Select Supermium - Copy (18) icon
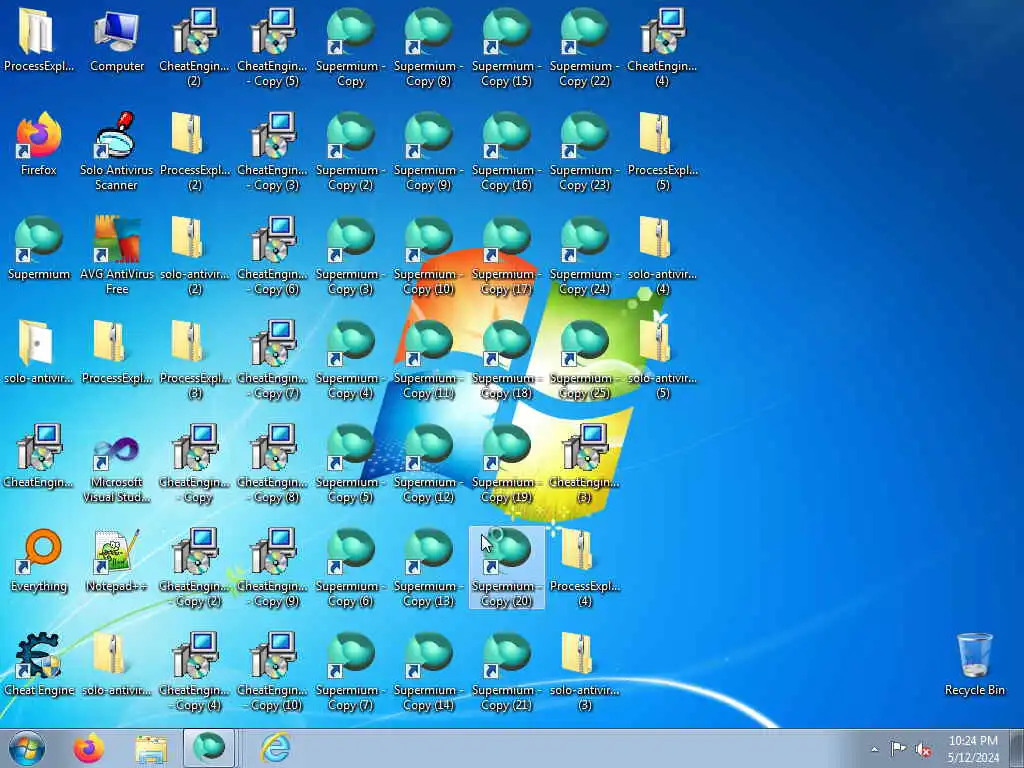This screenshot has height=768, width=1024. [507, 360]
